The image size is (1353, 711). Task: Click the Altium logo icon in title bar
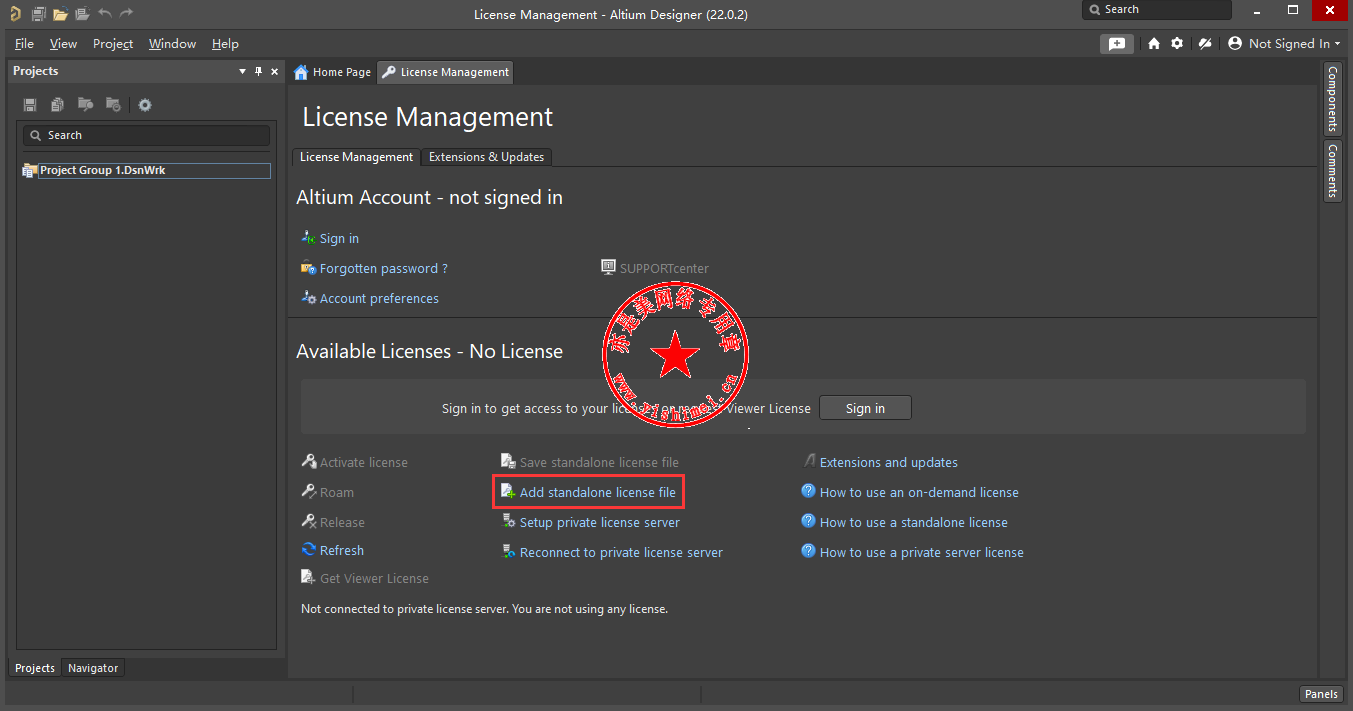(x=14, y=14)
